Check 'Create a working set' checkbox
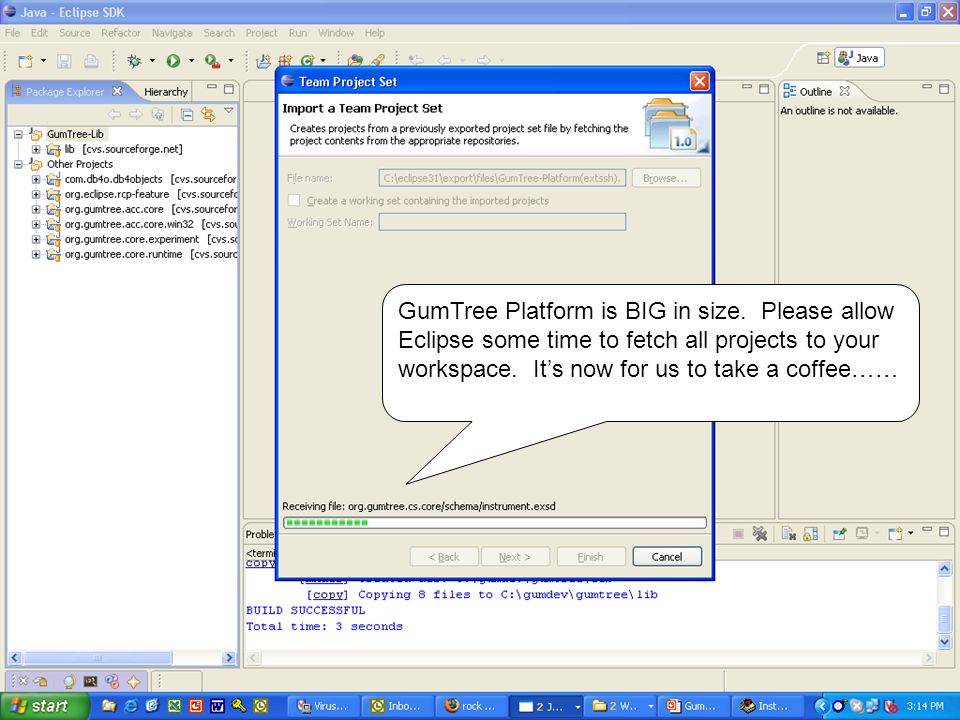The height and width of the screenshot is (720, 960). (x=294, y=200)
